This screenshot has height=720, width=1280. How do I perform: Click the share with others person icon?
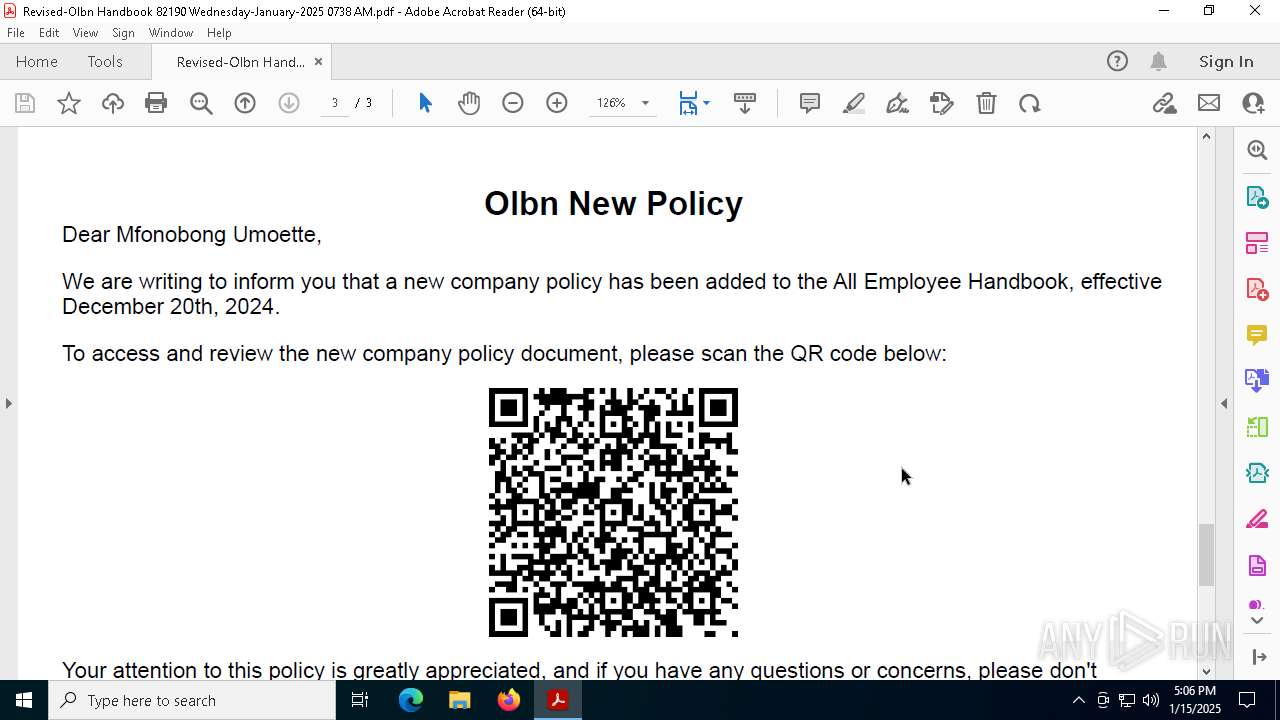(x=1253, y=103)
